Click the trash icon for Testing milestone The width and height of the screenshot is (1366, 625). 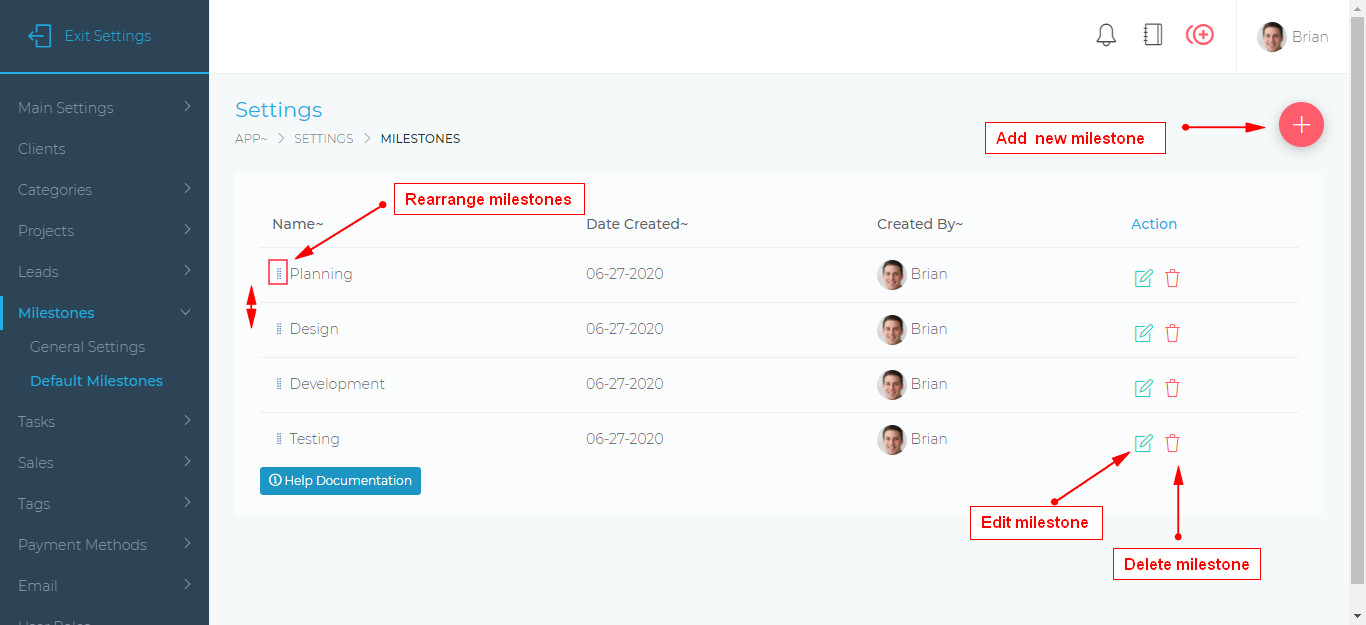tap(1173, 443)
